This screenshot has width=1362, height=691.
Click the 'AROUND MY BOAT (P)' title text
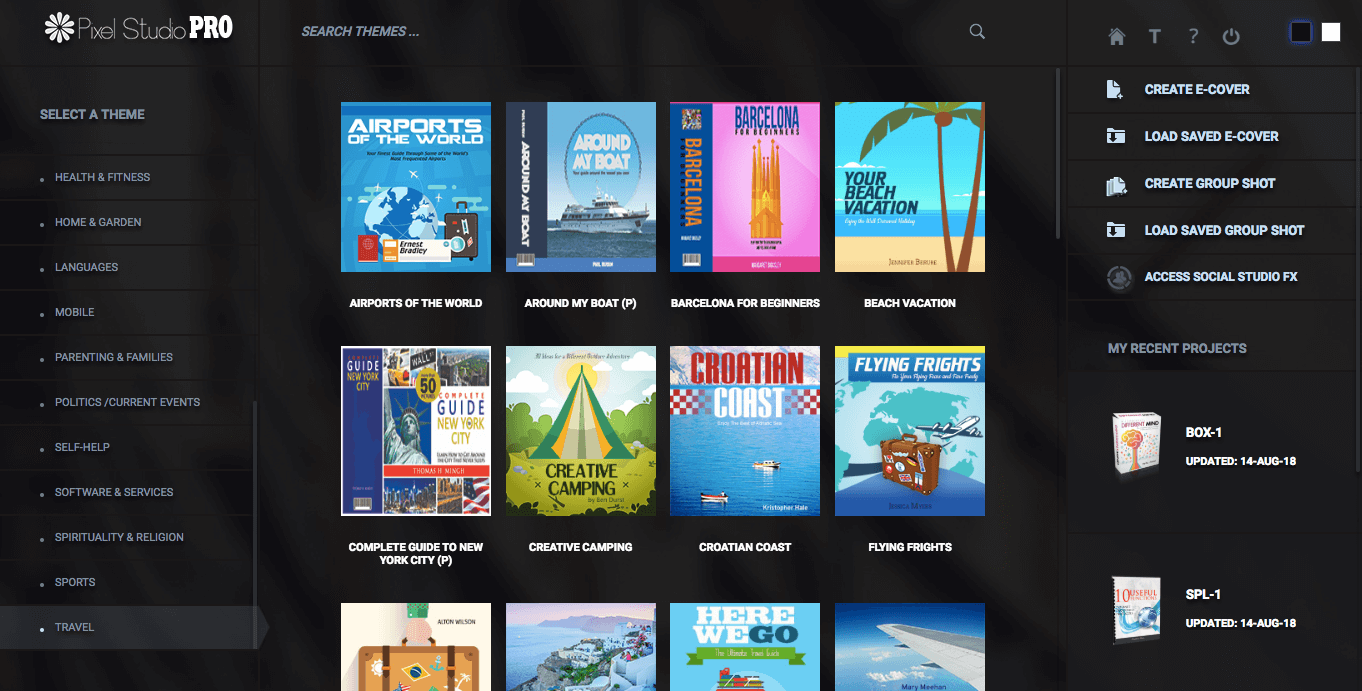581,303
